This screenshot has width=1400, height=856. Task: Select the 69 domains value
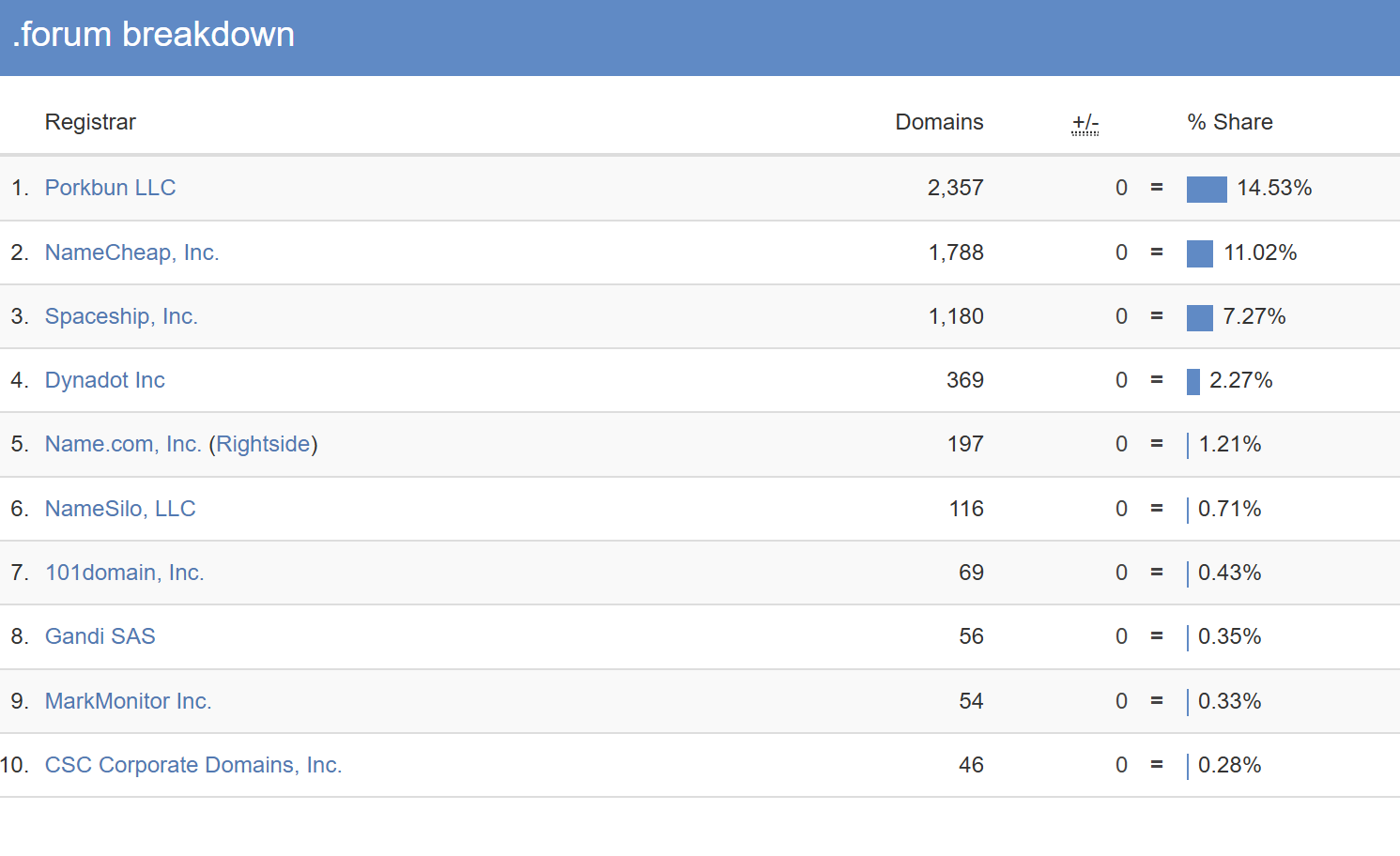click(x=971, y=573)
